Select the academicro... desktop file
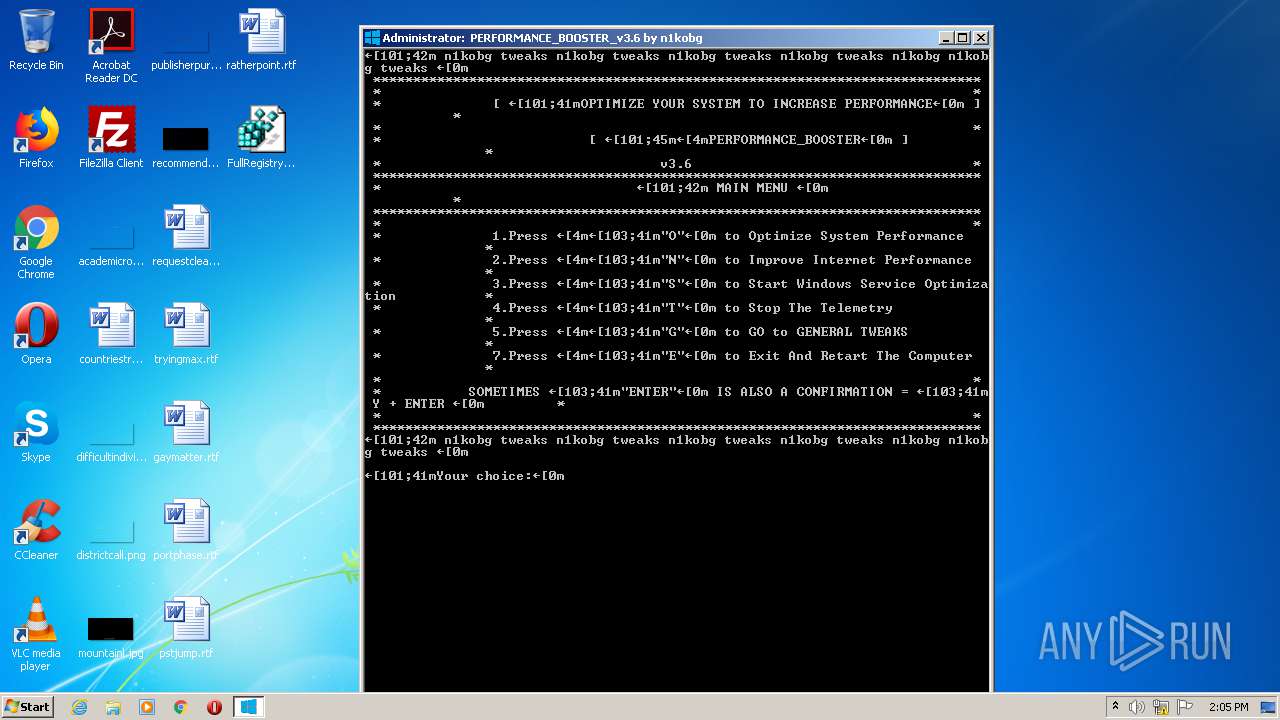Screen dimensions: 1280x720 [x=111, y=246]
